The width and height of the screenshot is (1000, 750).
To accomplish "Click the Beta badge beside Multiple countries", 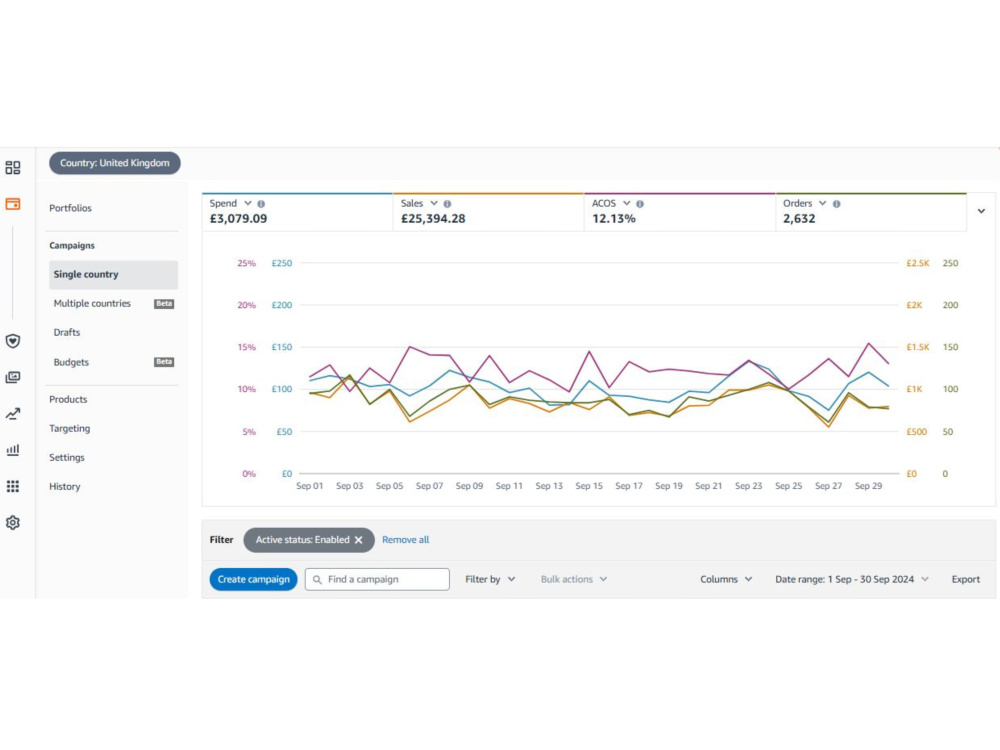I will pos(164,304).
